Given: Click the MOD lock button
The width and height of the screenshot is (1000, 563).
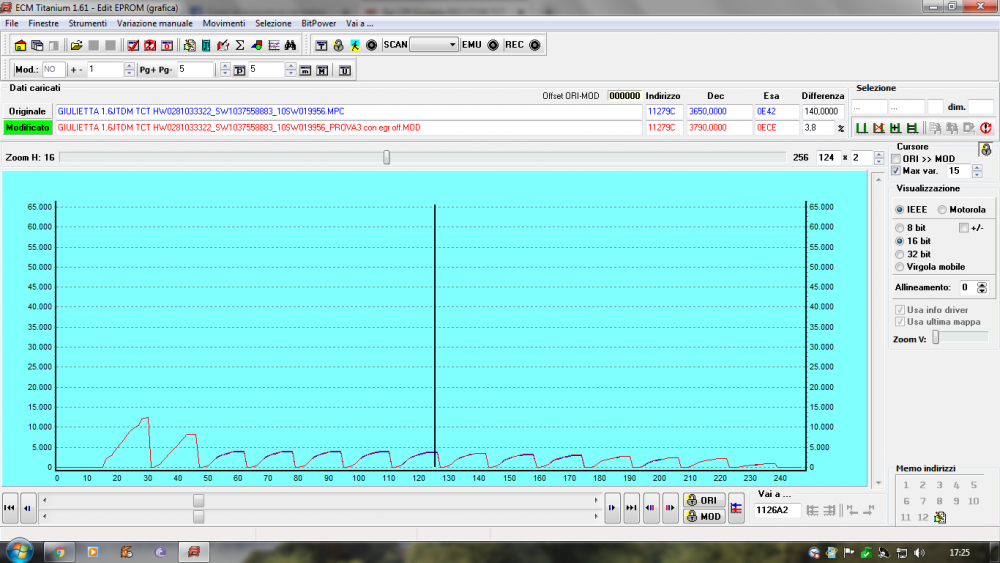Looking at the screenshot, I should 704,516.
